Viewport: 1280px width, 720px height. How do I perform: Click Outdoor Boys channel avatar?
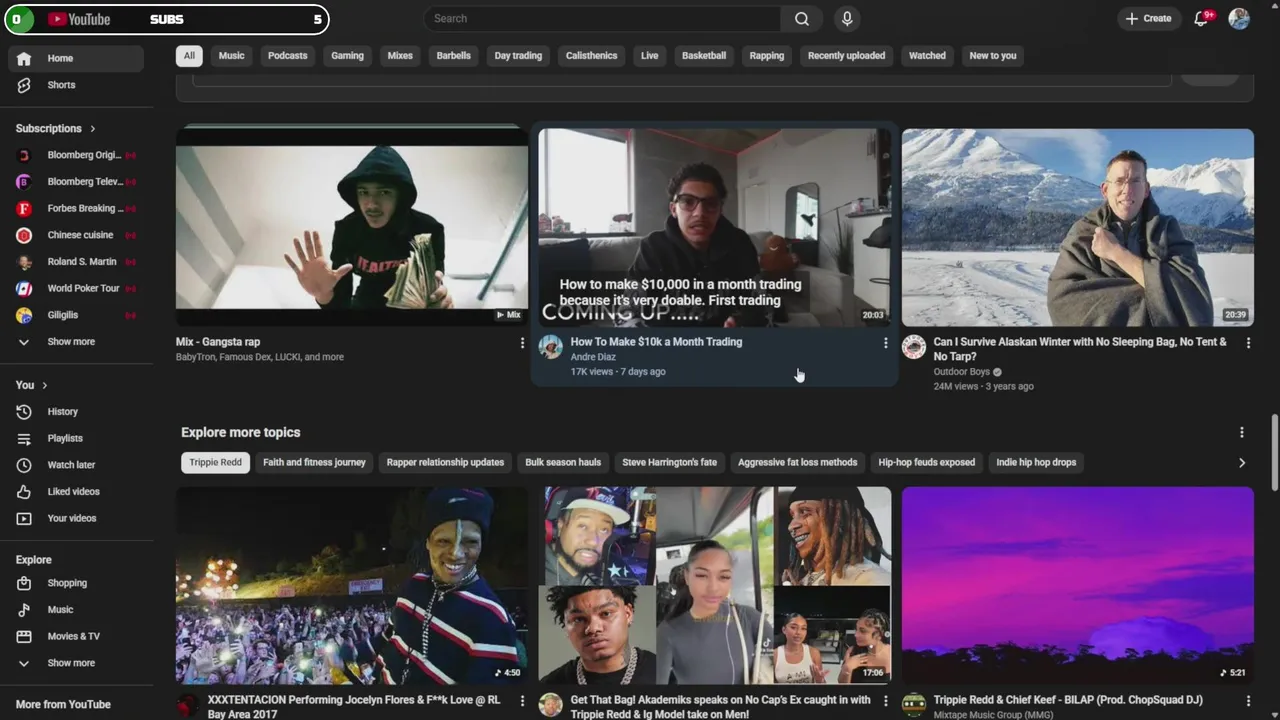click(x=914, y=347)
